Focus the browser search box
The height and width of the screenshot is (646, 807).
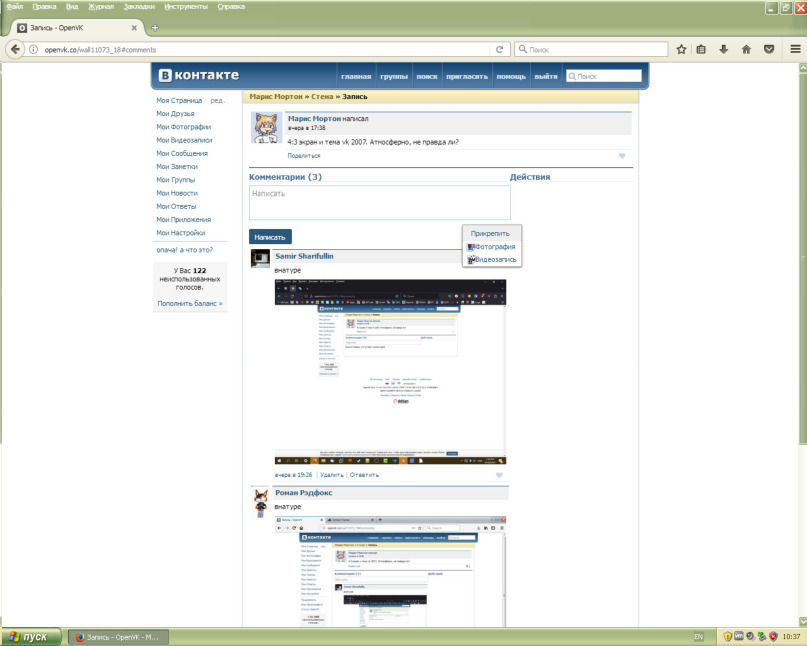[x=591, y=49]
